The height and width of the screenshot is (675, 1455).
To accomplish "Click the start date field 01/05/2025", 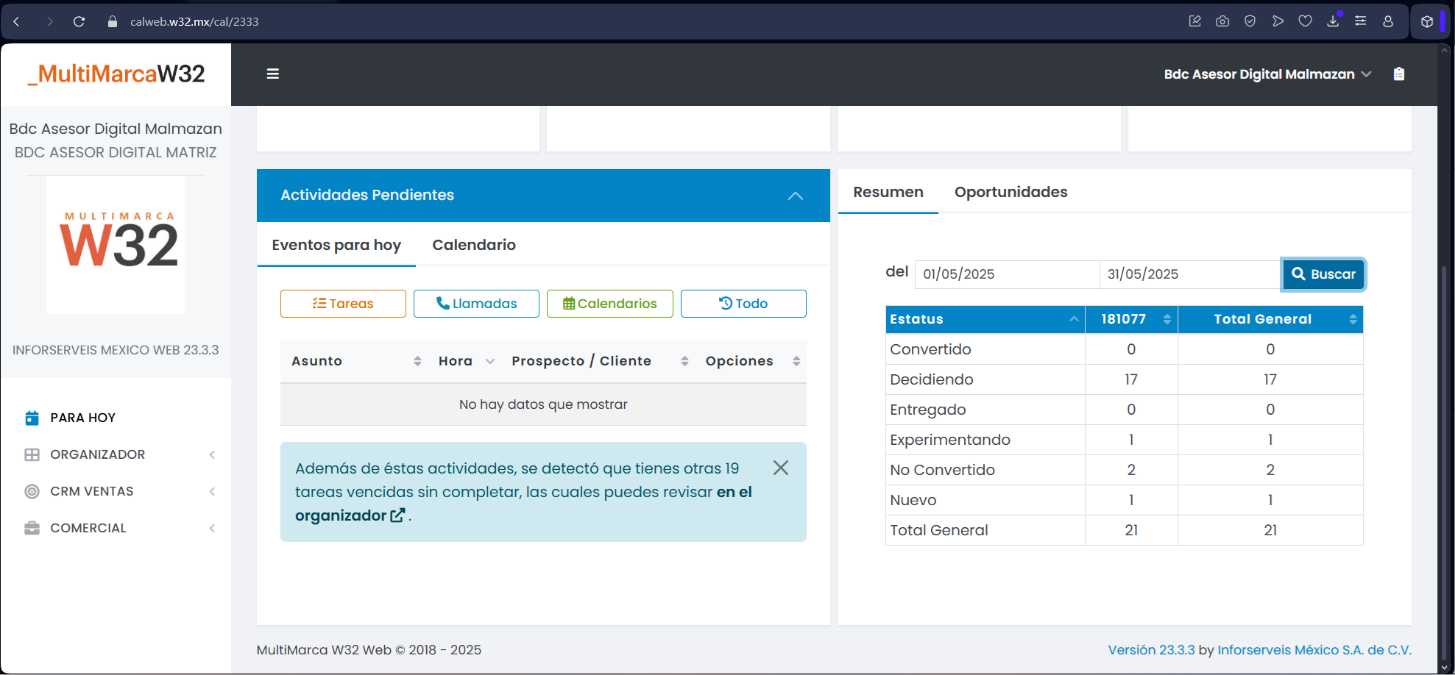I will [1007, 274].
